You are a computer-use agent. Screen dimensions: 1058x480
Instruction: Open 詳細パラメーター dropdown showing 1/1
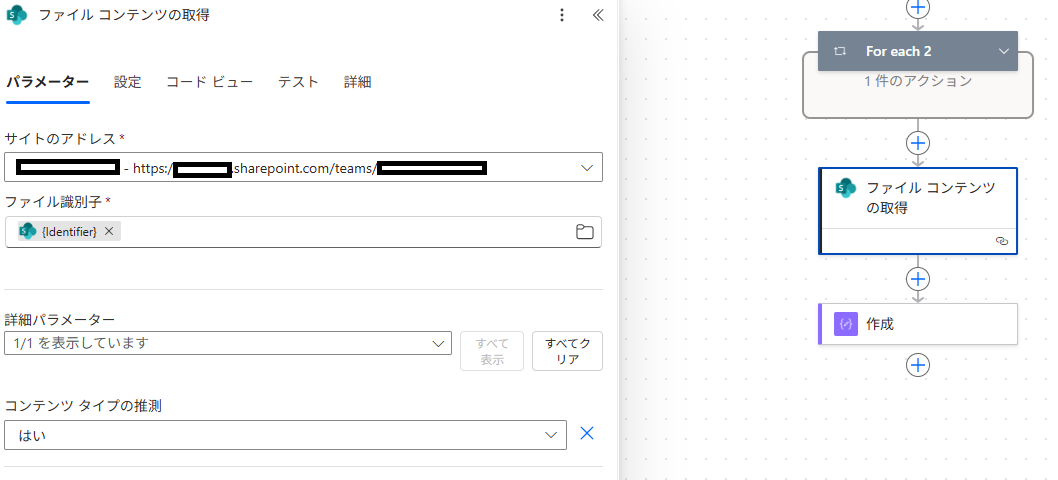(x=228, y=343)
